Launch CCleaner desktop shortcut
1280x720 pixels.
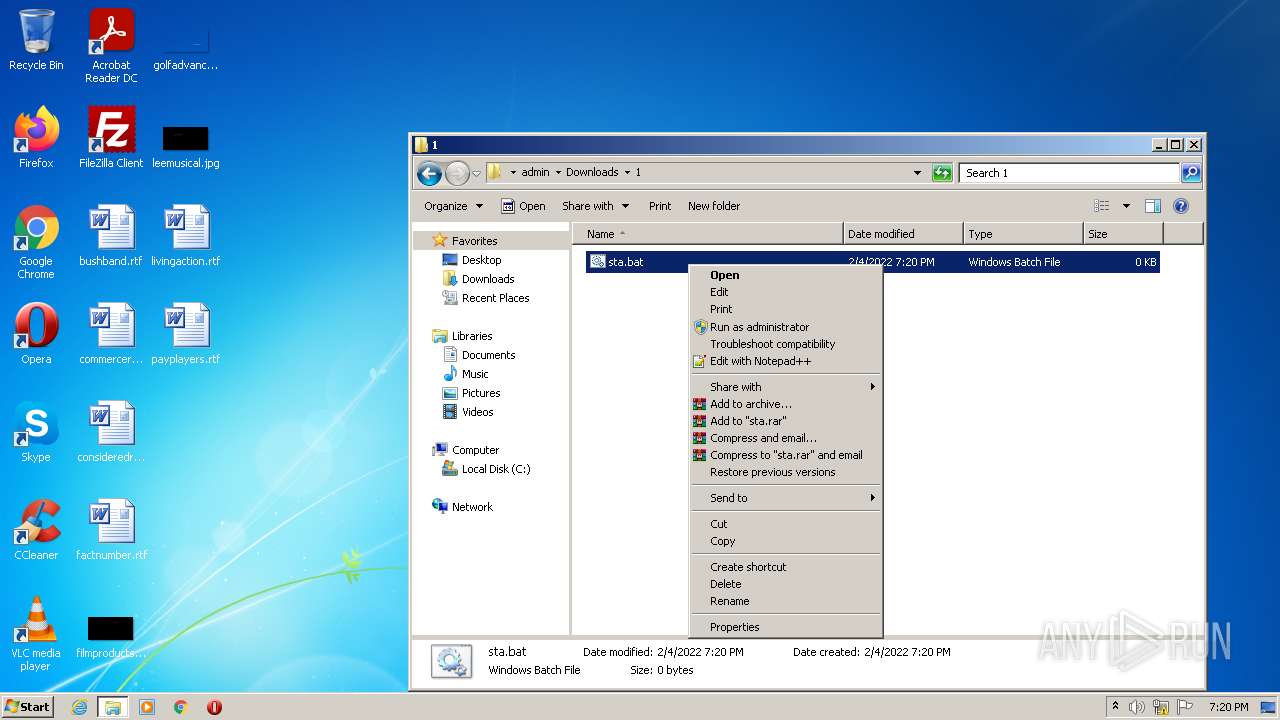coord(36,529)
